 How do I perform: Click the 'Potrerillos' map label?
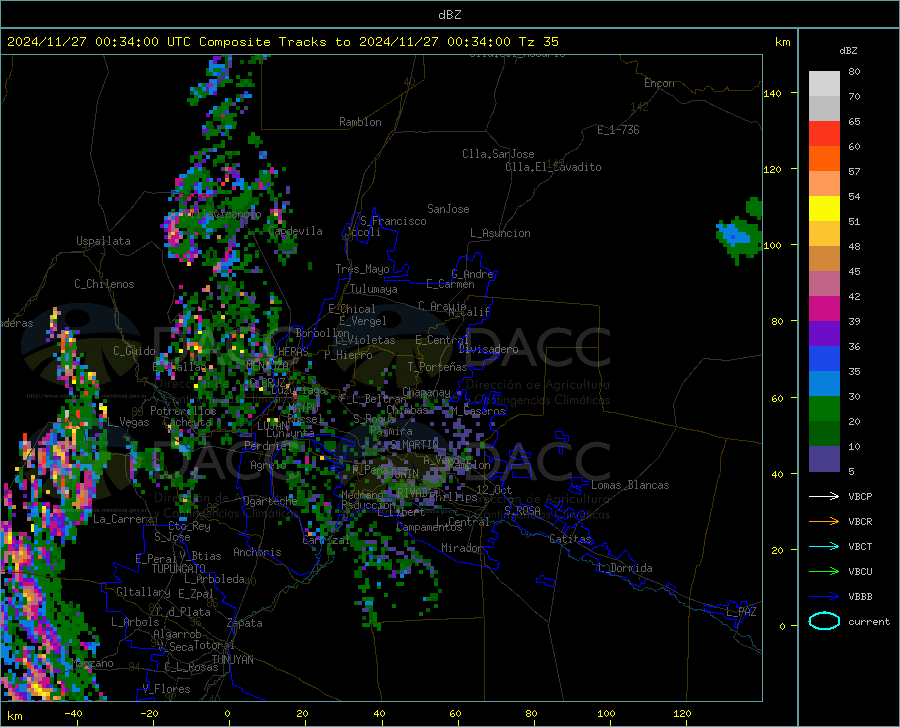click(x=183, y=411)
